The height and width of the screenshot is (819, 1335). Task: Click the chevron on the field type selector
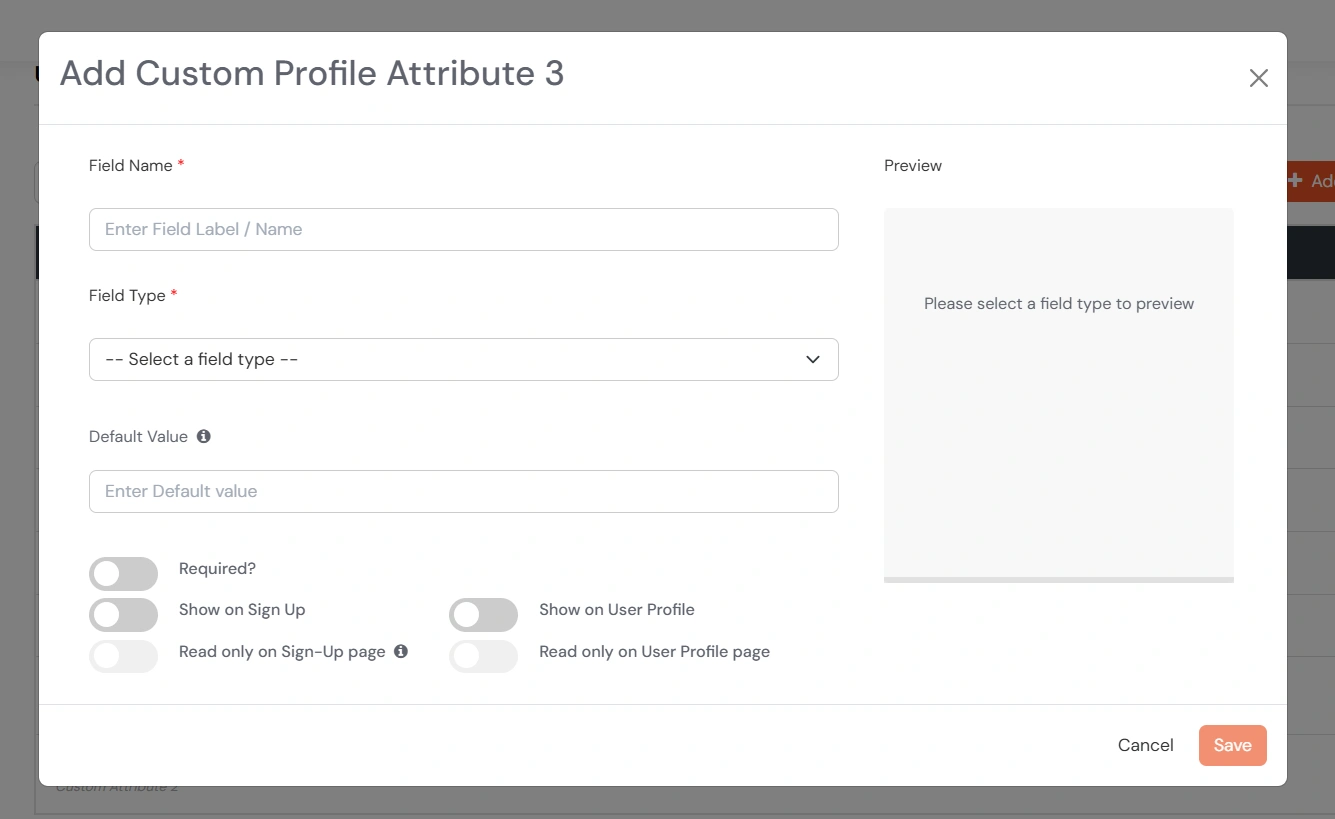tap(813, 359)
